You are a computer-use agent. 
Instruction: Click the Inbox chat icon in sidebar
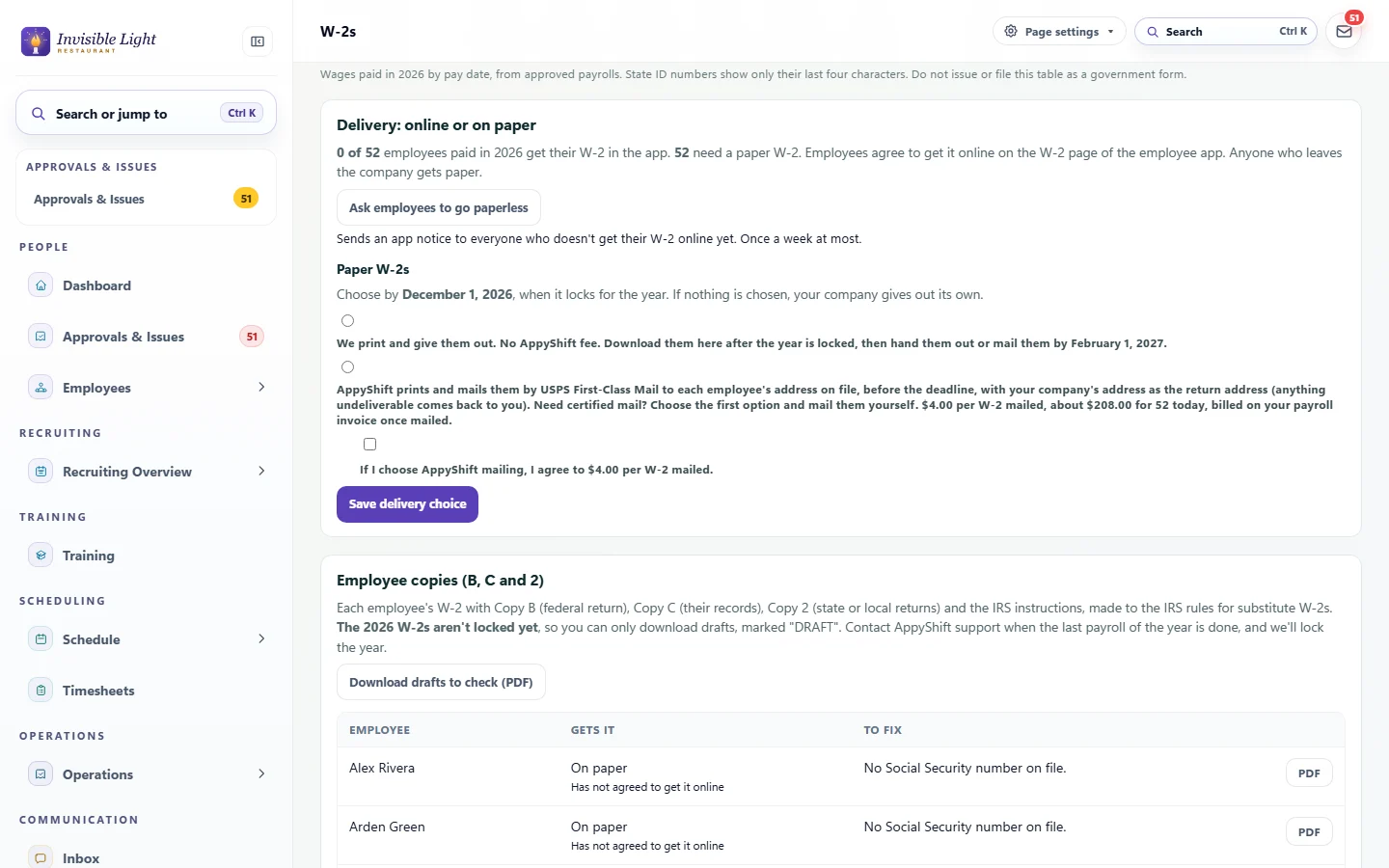(41, 857)
